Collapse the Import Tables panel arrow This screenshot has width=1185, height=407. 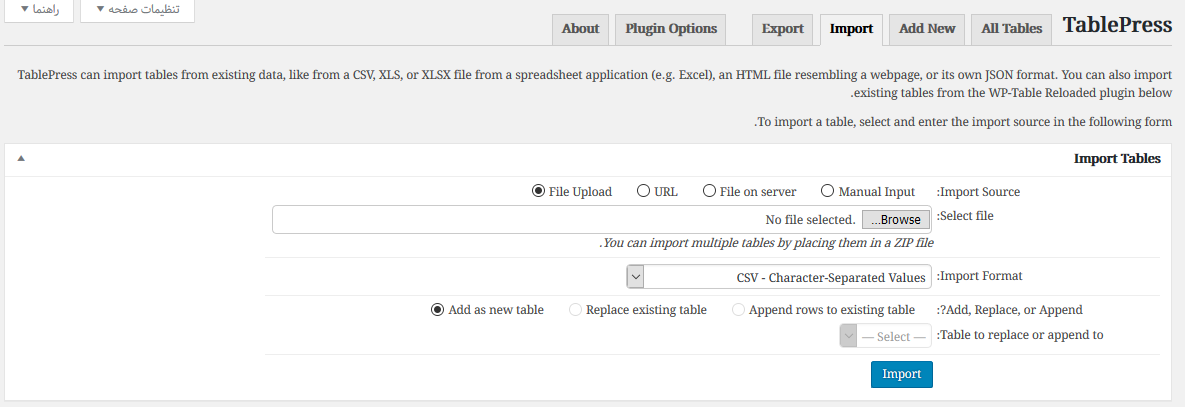(21, 159)
